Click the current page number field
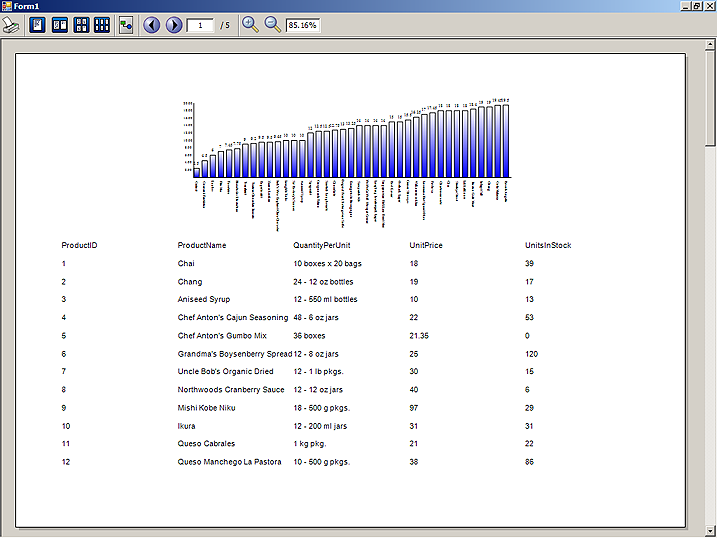Screen dimensions: 717x538 (200, 25)
